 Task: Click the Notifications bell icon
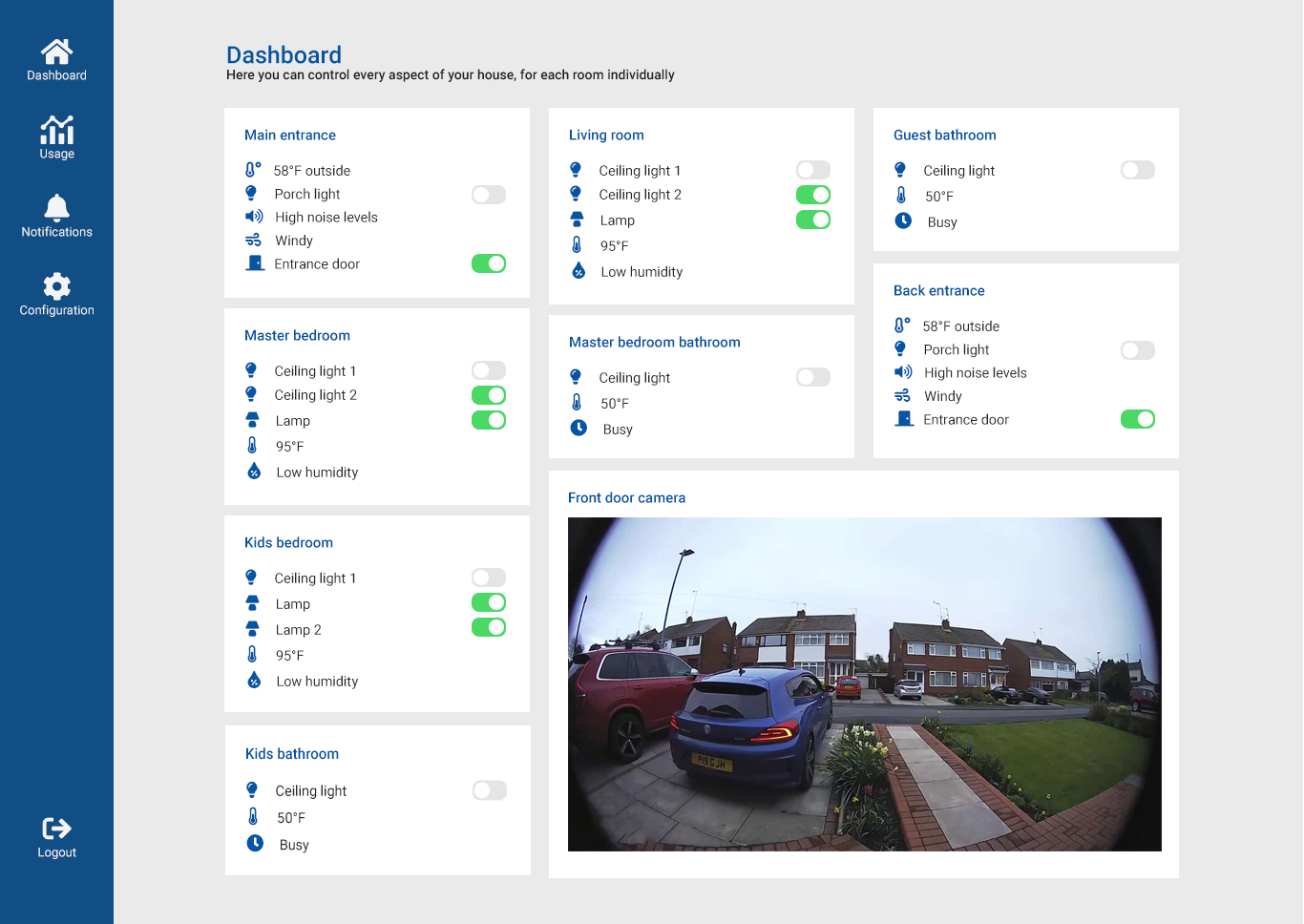coord(56,208)
